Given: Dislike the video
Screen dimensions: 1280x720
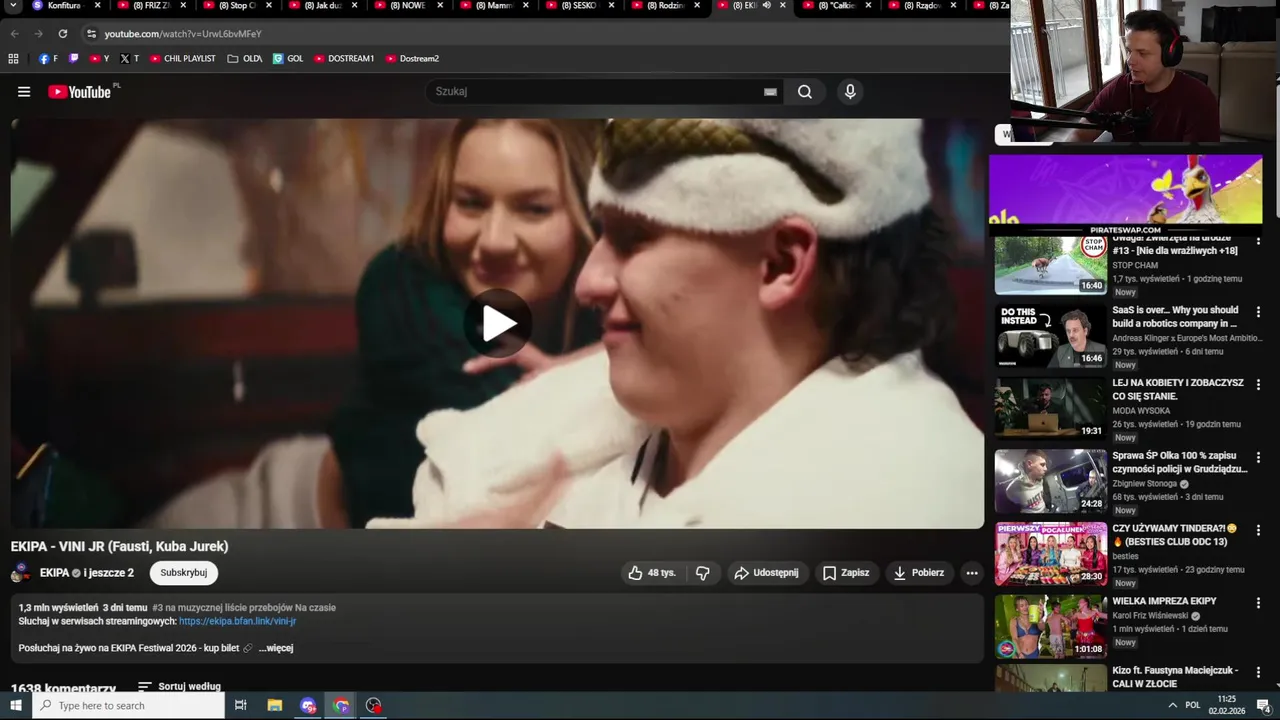Looking at the screenshot, I should (x=703, y=573).
